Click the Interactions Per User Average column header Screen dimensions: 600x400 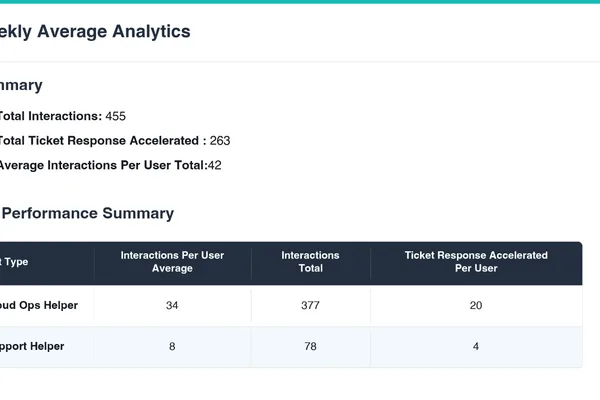[172, 262]
